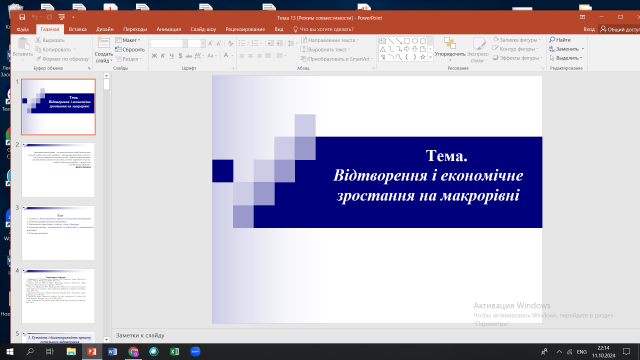Toggle bold Ж formatting
The image size is (640, 360).
pyautogui.click(x=154, y=56)
